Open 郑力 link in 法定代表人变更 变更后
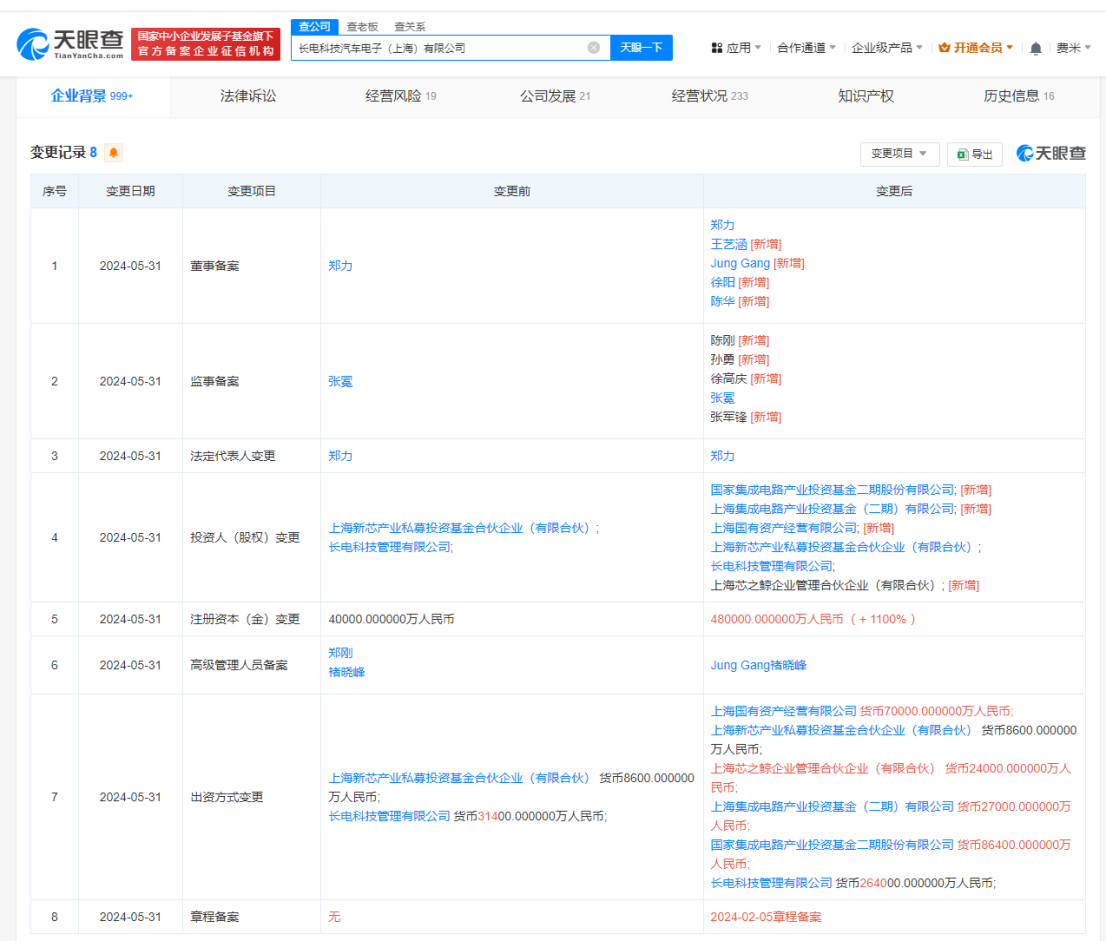This screenshot has height=941, width=1106. click(x=722, y=456)
